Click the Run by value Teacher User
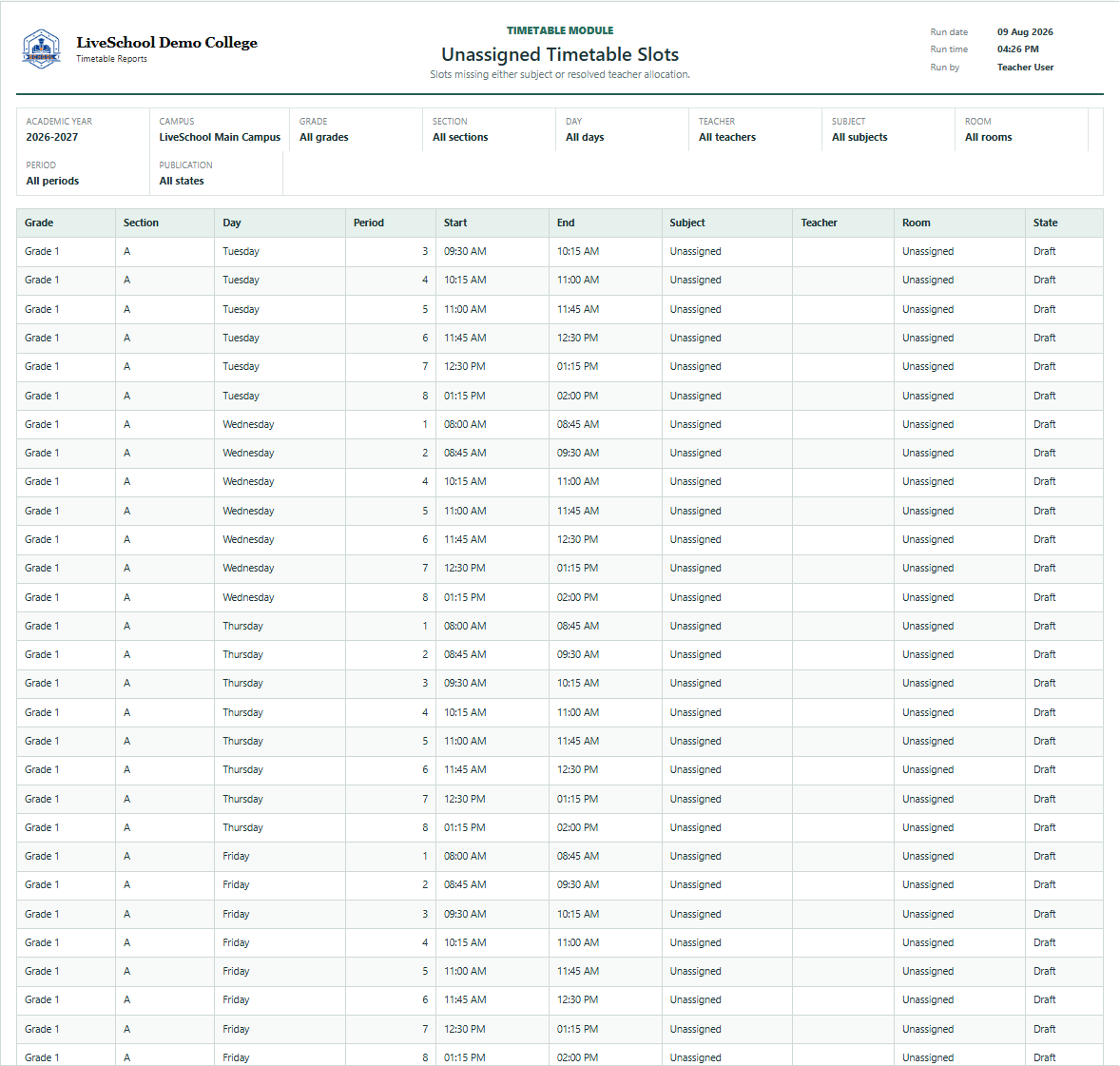The height and width of the screenshot is (1066, 1120). pos(1025,68)
